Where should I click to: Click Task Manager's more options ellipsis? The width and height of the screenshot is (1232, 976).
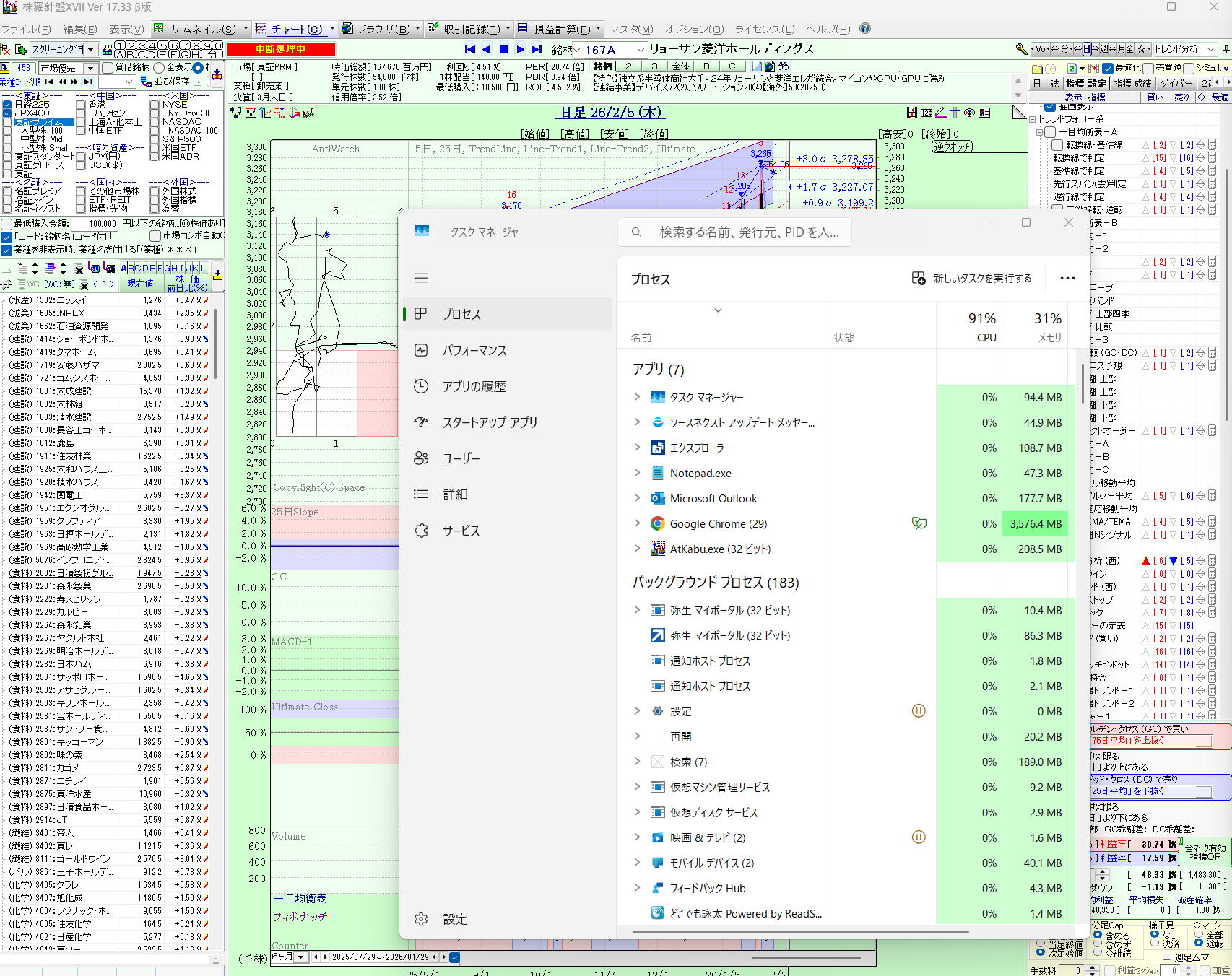click(1067, 278)
